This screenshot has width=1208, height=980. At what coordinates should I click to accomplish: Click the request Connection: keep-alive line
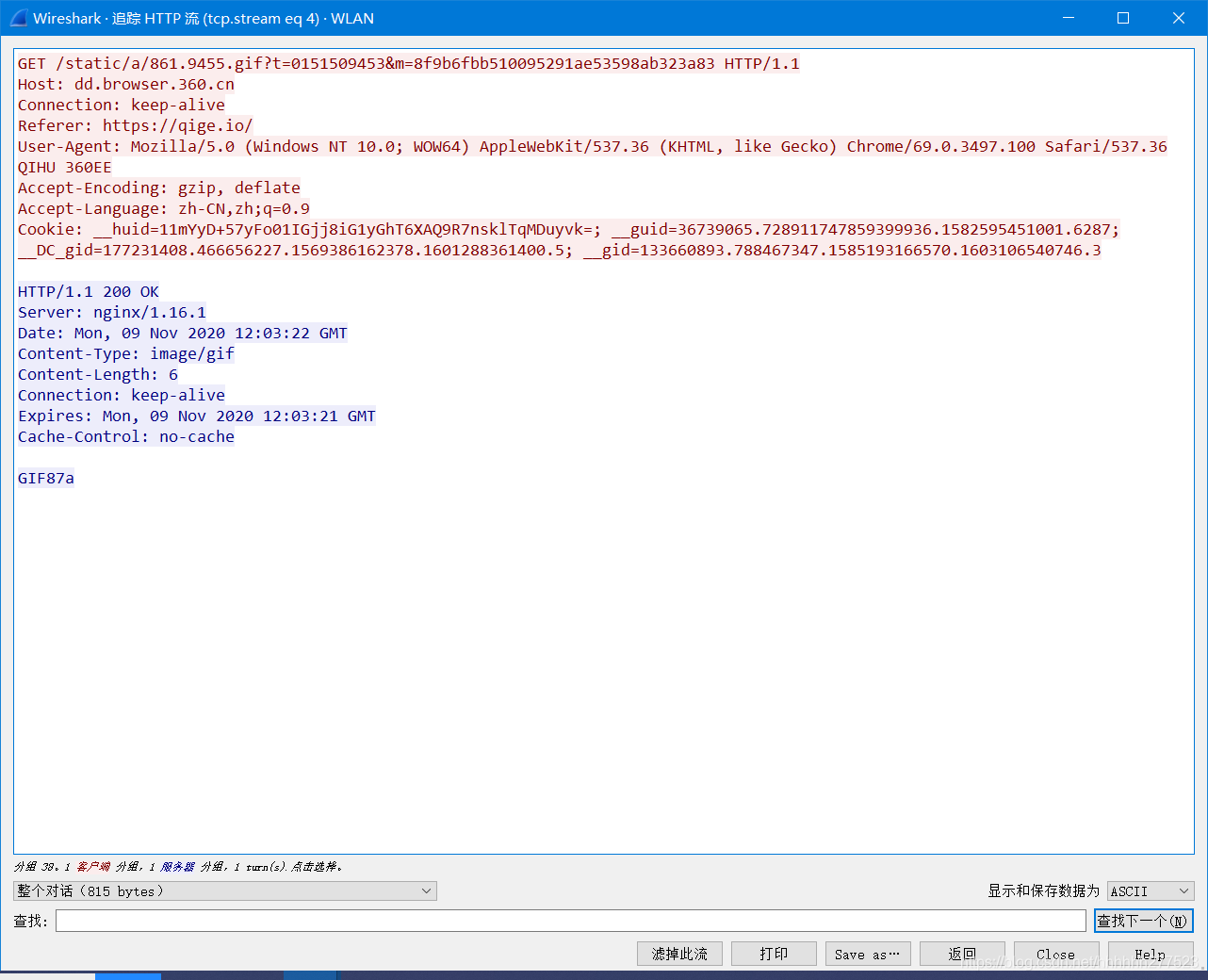coord(121,105)
